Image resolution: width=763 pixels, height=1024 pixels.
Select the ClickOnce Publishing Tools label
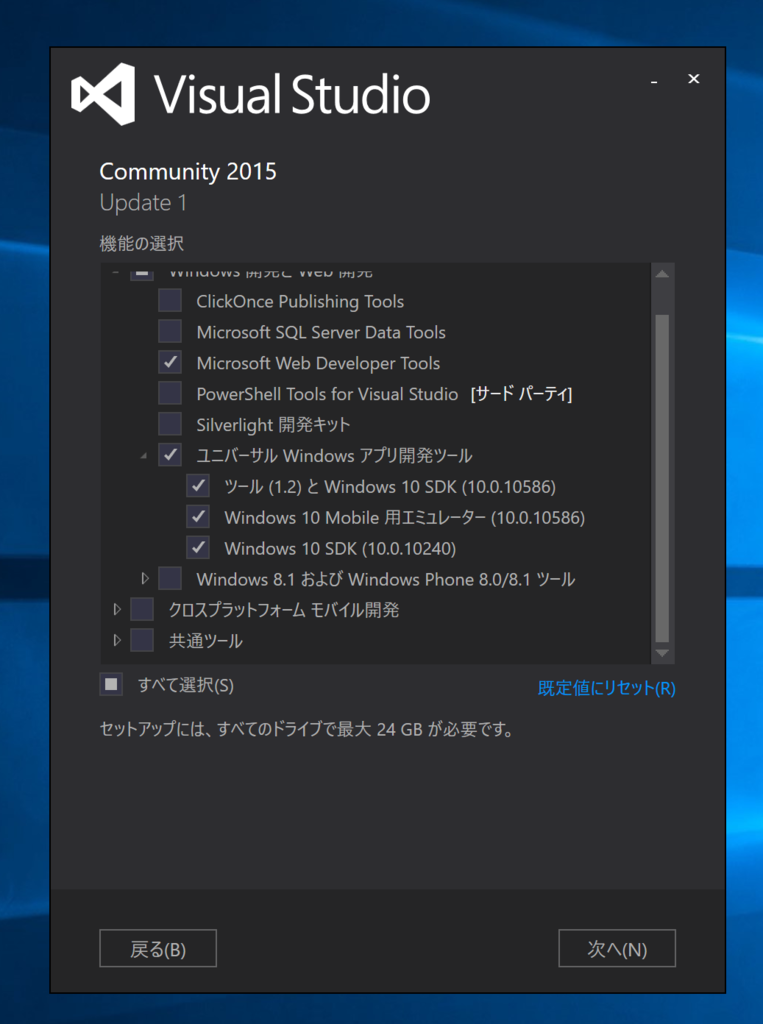click(300, 301)
